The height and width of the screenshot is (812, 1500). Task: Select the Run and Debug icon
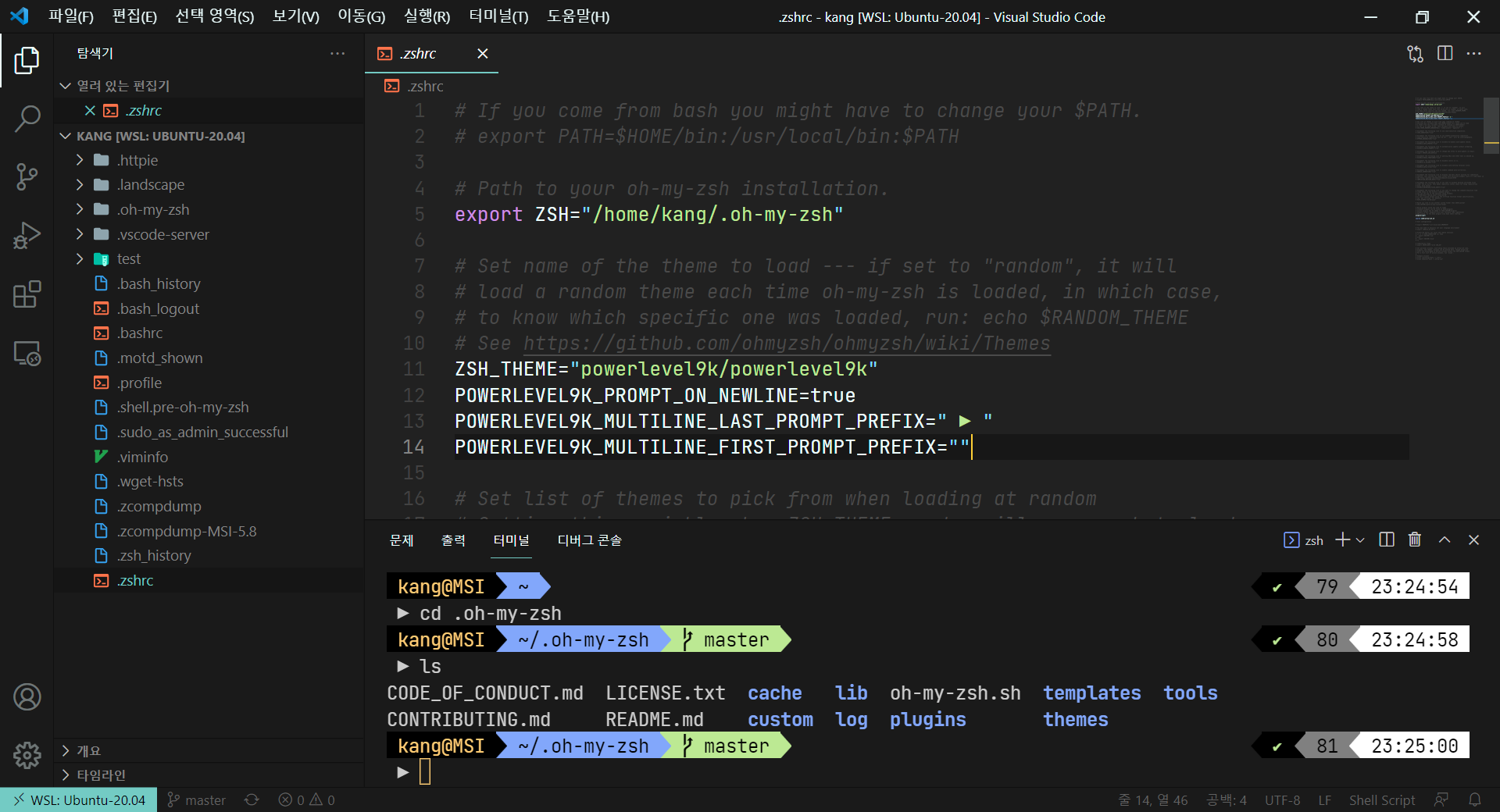coord(27,235)
